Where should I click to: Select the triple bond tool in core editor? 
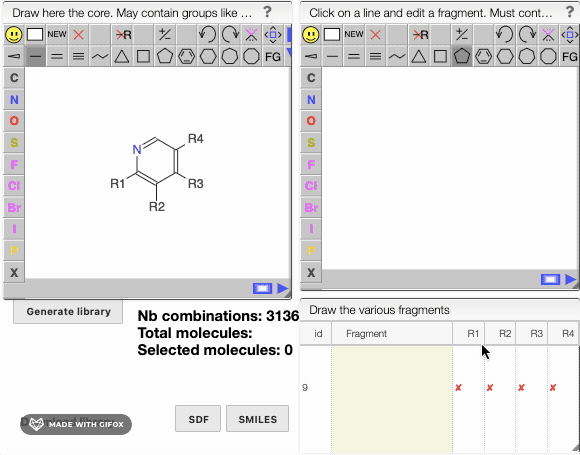pos(78,57)
